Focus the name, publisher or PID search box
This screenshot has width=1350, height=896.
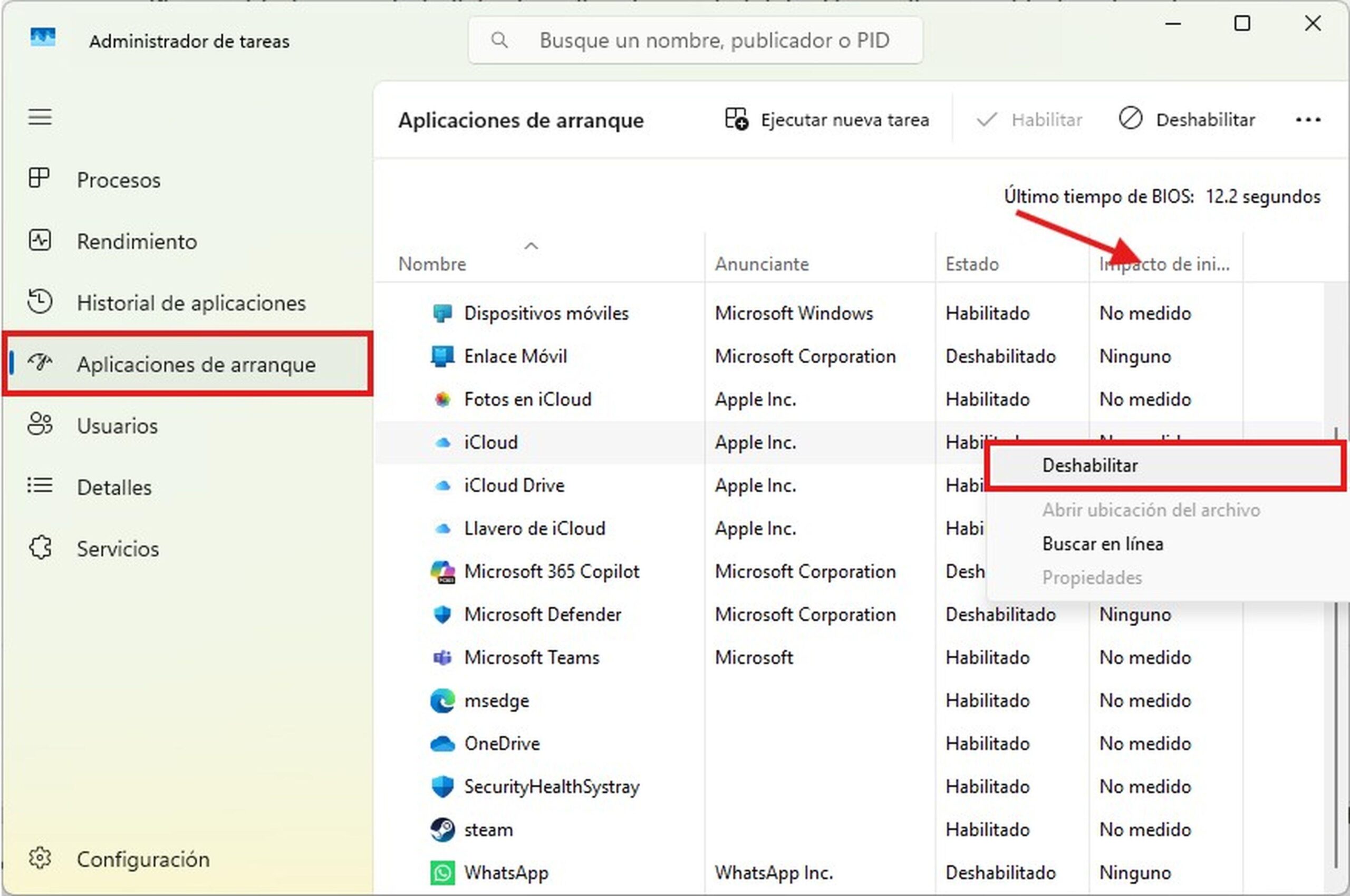point(695,40)
